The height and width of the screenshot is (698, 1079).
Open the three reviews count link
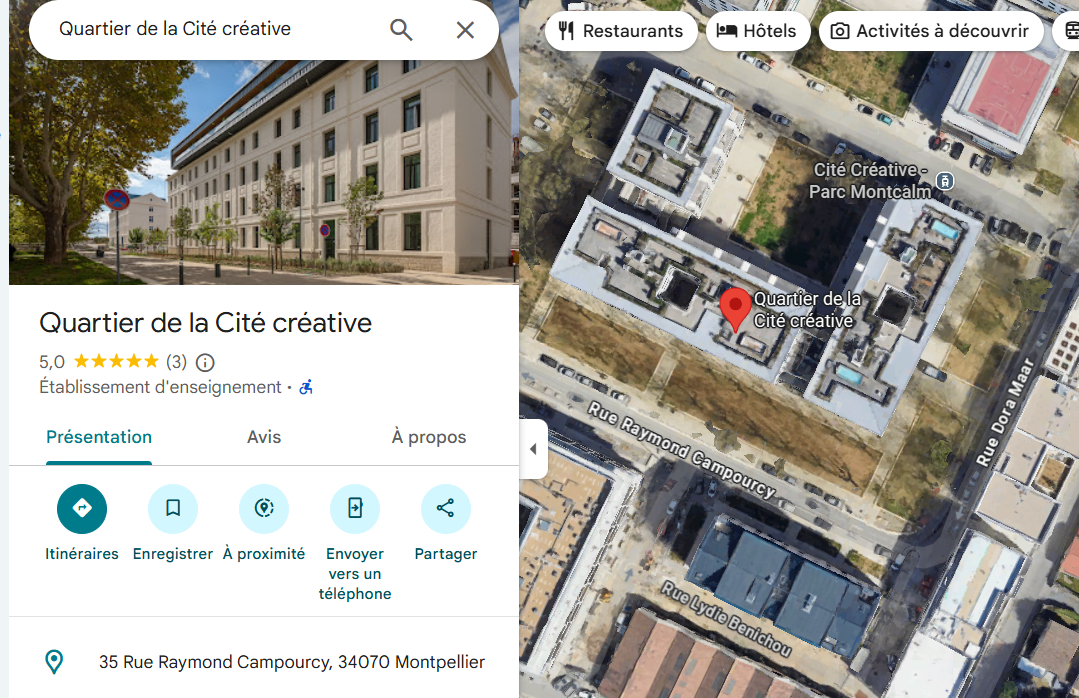pos(176,362)
